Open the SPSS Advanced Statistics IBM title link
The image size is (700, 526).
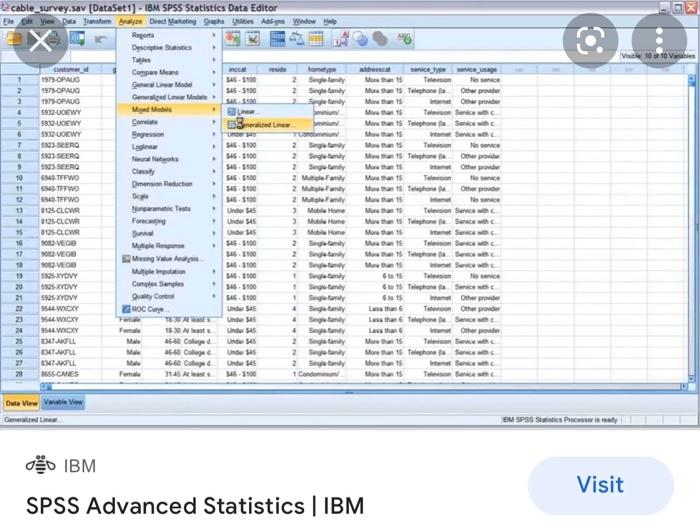tap(195, 506)
